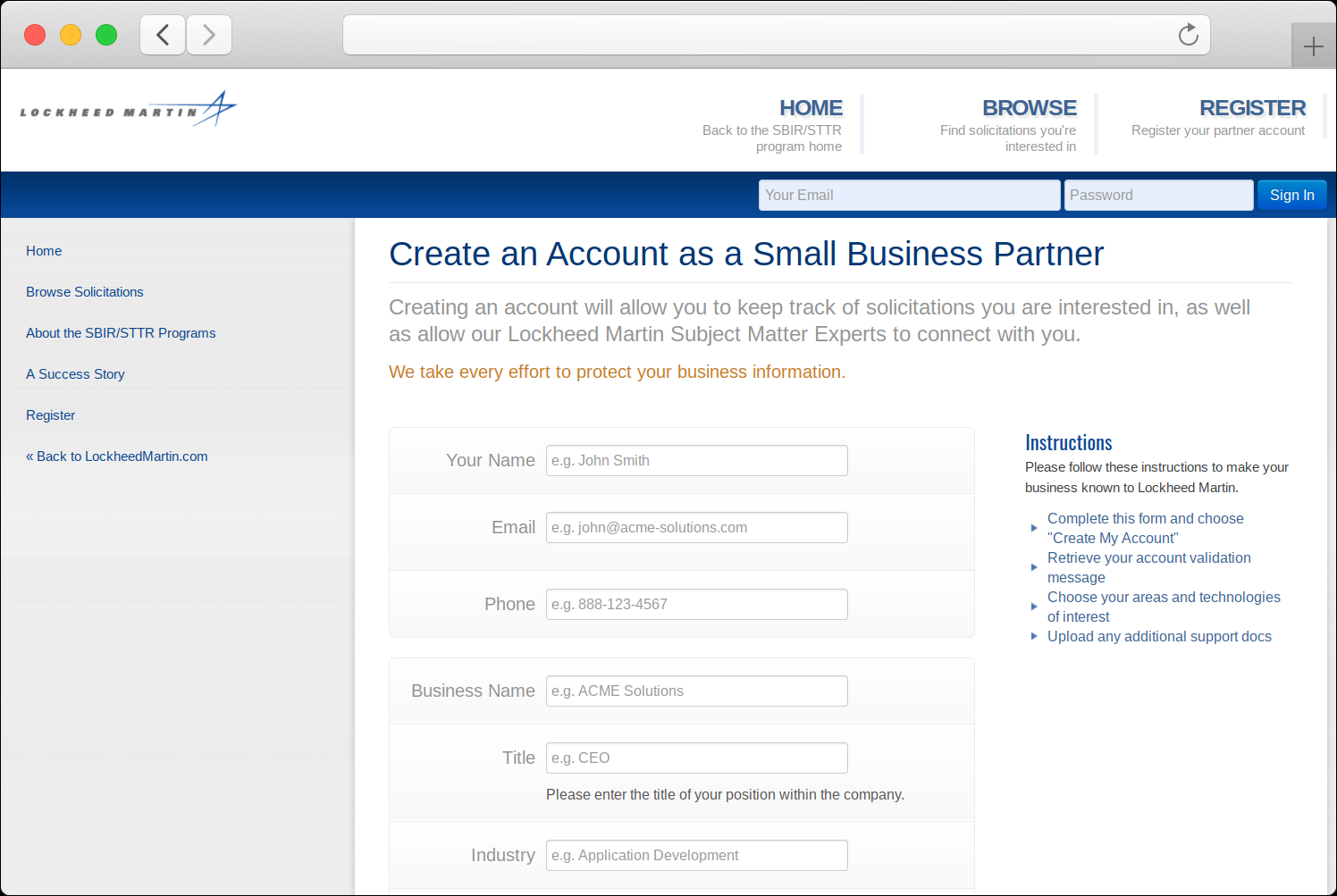The width and height of the screenshot is (1337, 896).
Task: Go Back to LockheedMartin.com
Action: [116, 456]
